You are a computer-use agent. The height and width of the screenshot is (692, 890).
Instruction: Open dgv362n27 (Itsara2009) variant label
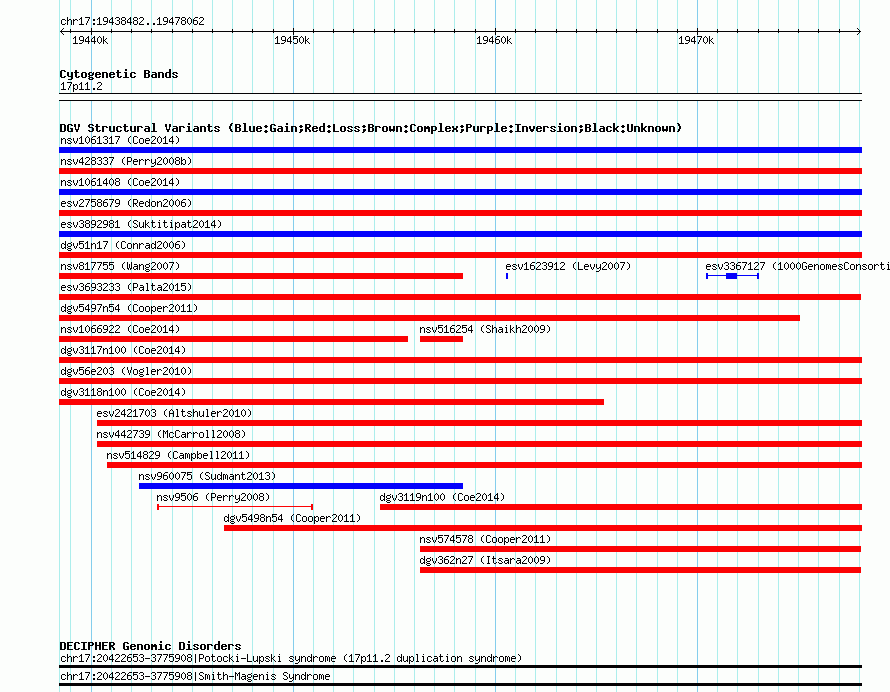pos(485,560)
